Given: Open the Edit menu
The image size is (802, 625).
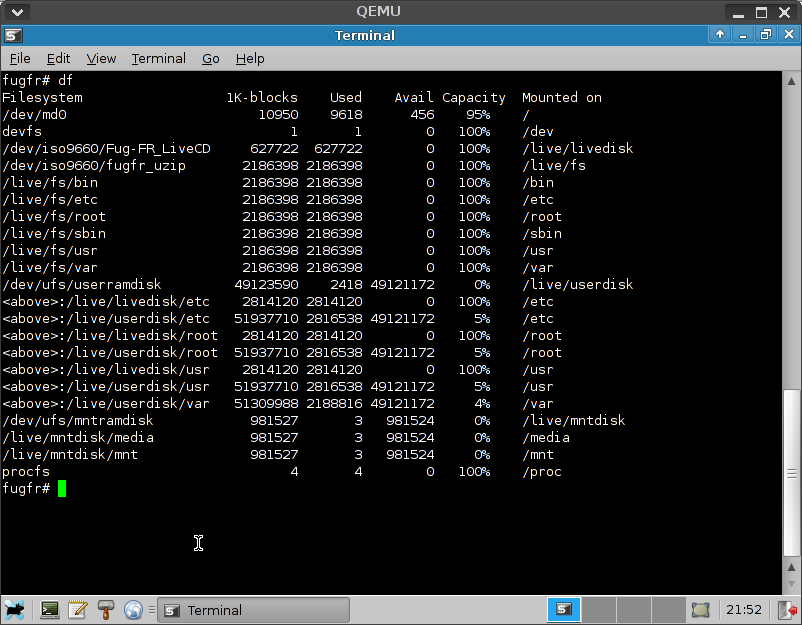Looking at the screenshot, I should click(59, 58).
